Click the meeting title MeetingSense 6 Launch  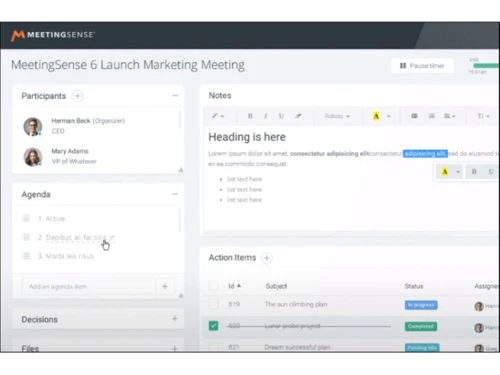point(128,65)
